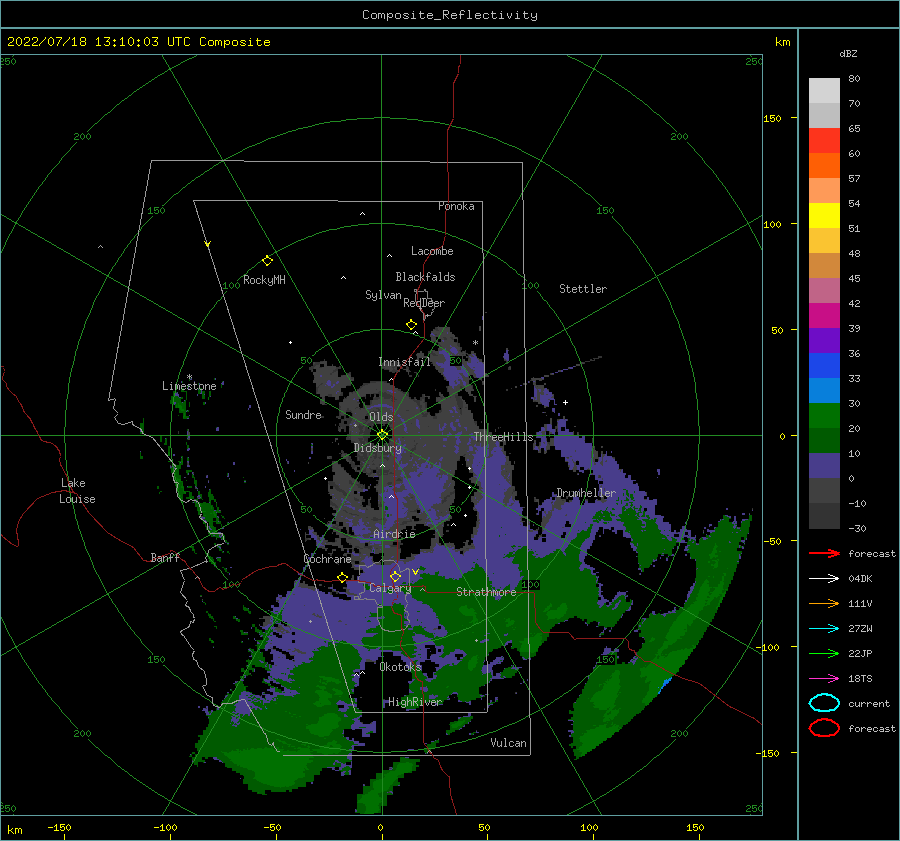This screenshot has height=841, width=900.
Task: Click the Innisfail label
Action: click(x=405, y=362)
